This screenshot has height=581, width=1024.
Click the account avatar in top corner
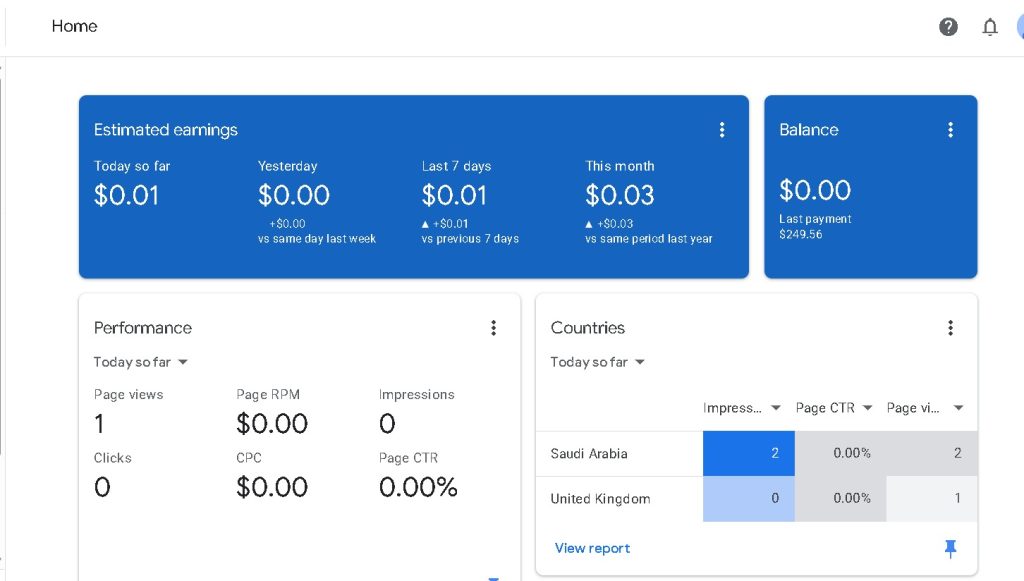[x=1019, y=27]
